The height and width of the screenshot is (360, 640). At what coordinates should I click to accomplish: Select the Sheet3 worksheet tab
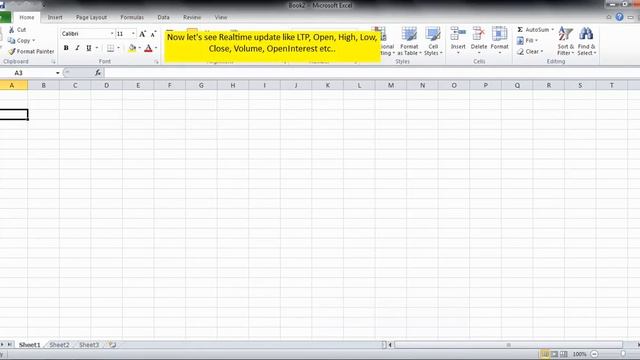pos(89,345)
